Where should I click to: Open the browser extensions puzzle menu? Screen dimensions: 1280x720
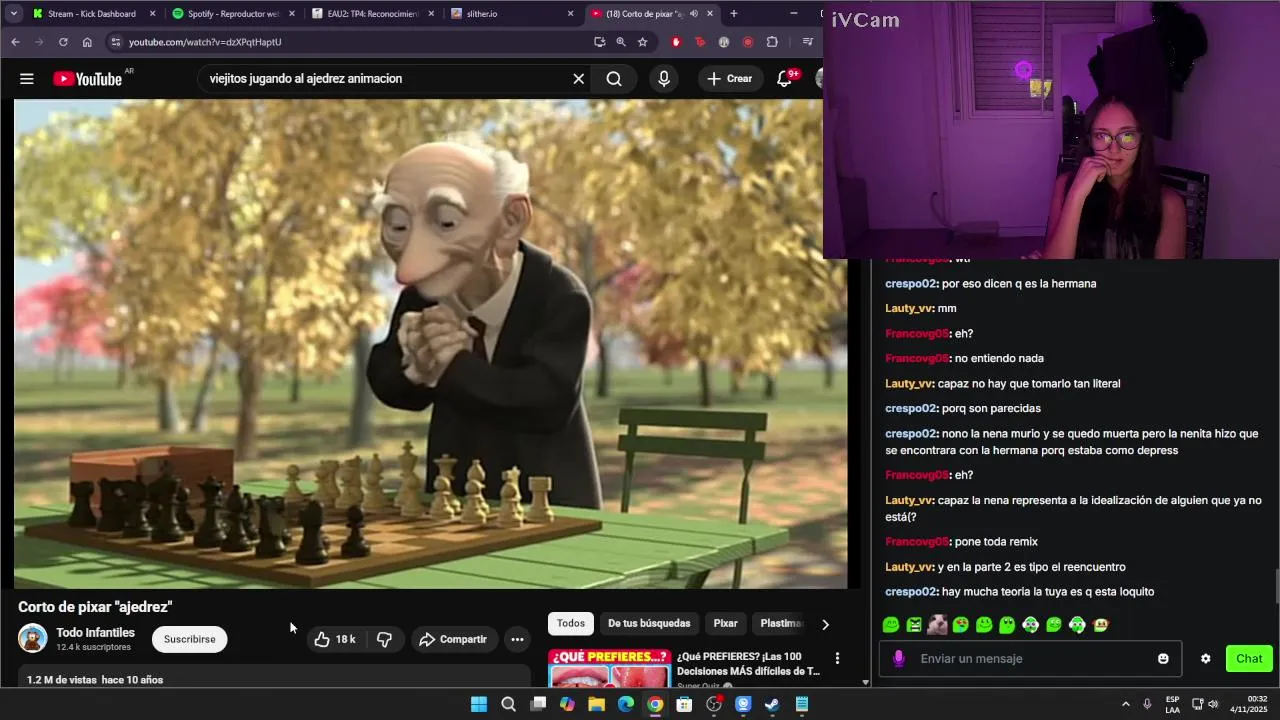pos(772,42)
